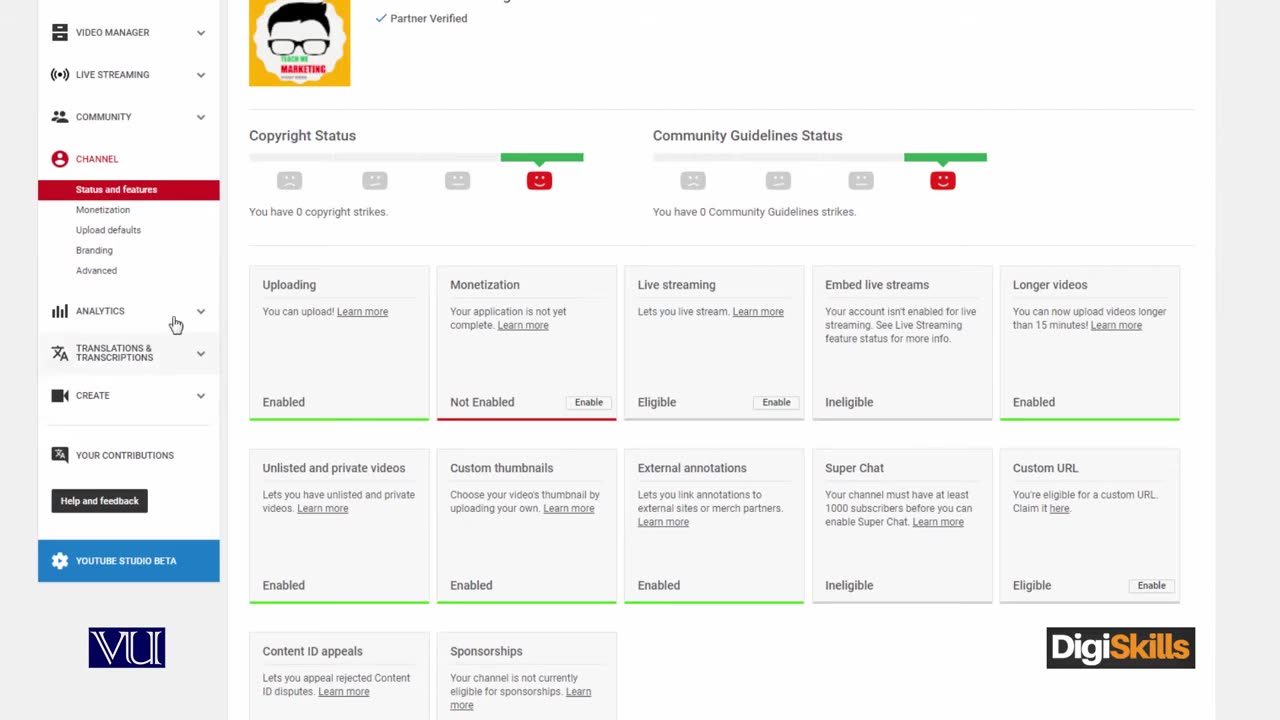Click the Copyright Status green progress bar
The height and width of the screenshot is (720, 1280).
click(542, 157)
